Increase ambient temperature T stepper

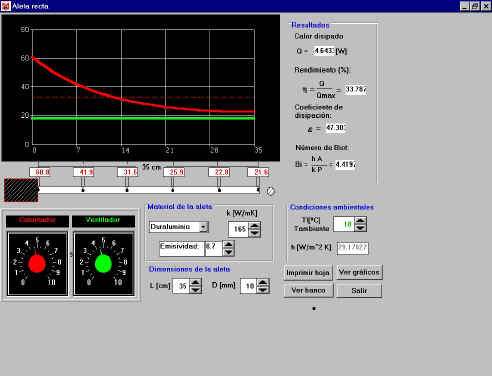360,220
